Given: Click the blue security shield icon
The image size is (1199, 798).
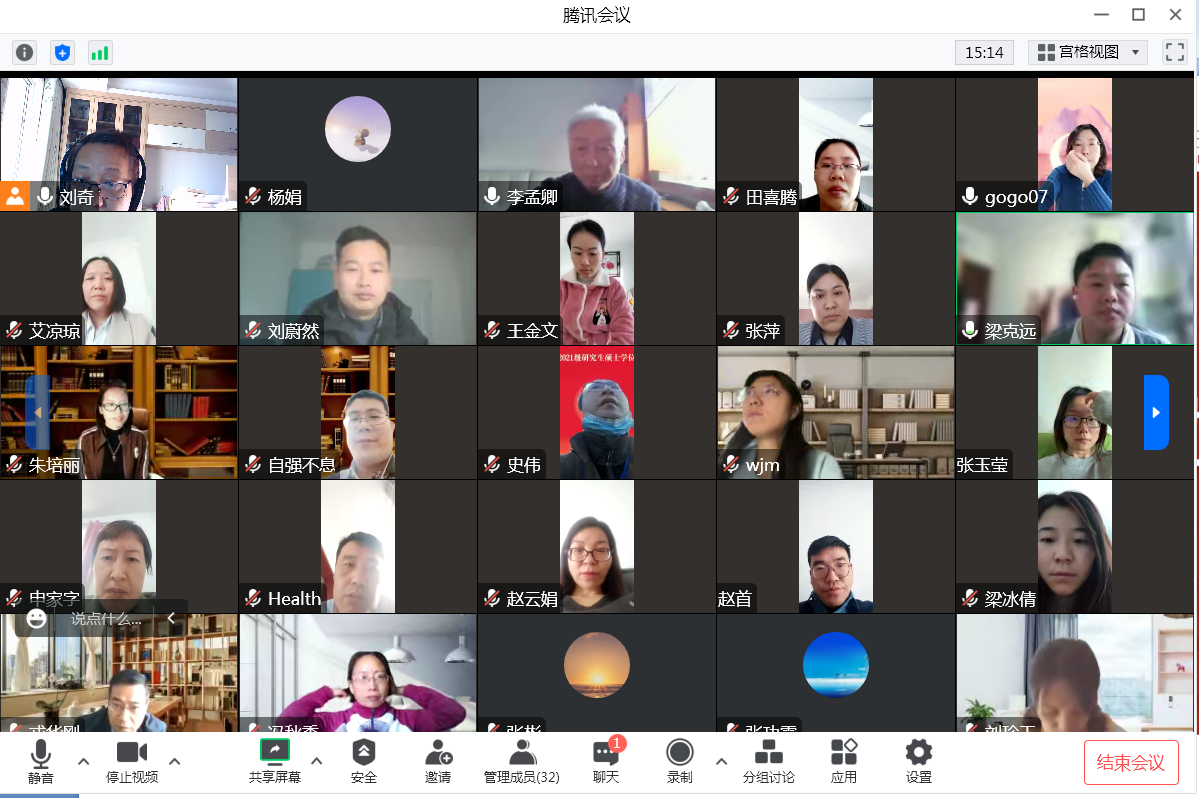Looking at the screenshot, I should click(x=62, y=52).
